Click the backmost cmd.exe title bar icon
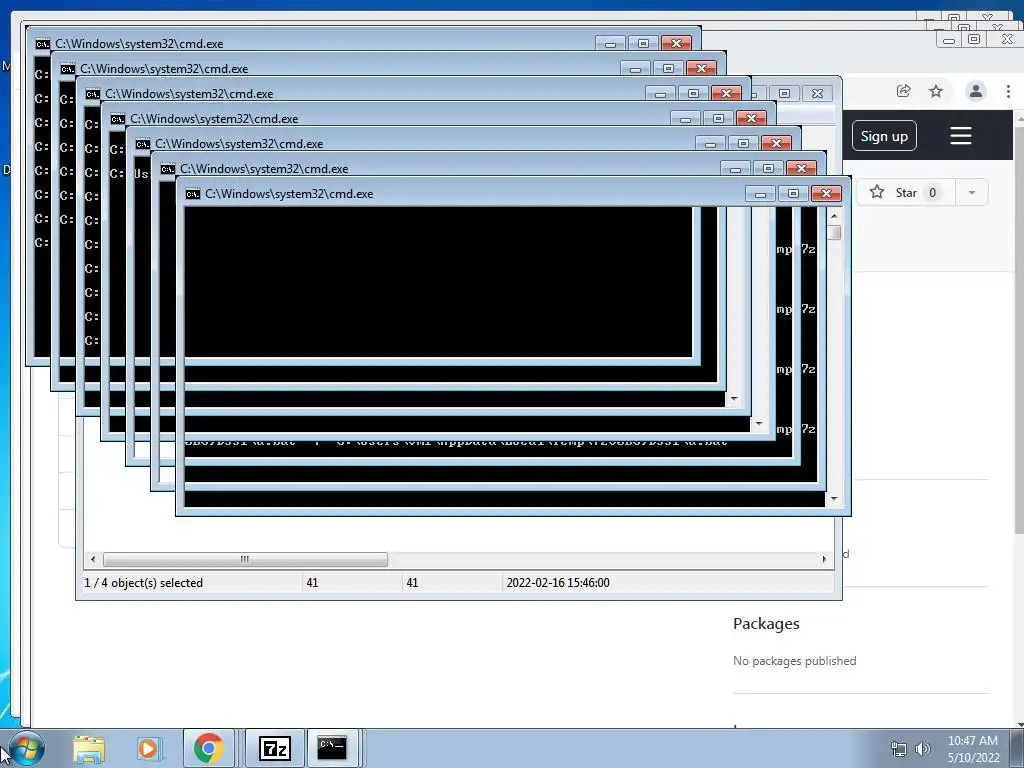This screenshot has height=768, width=1024. [42, 44]
